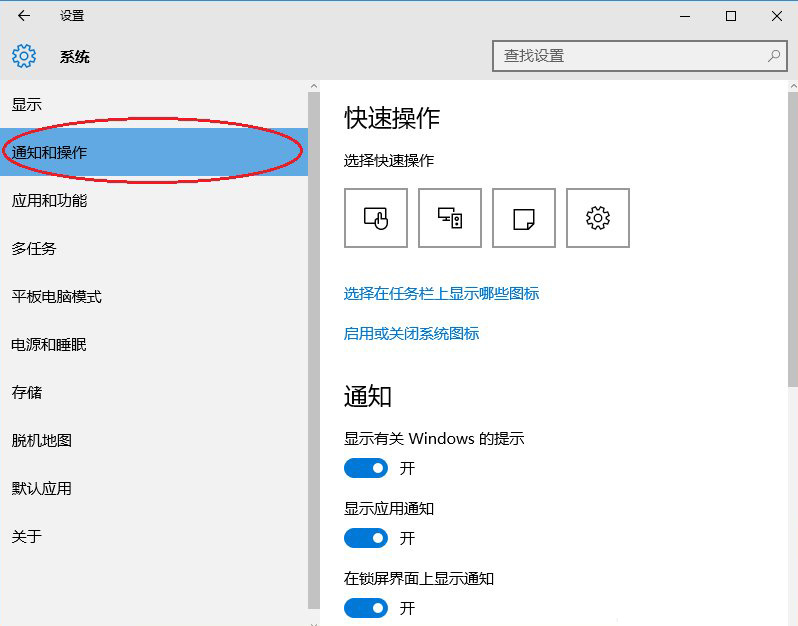Select the All settings gear quick action tile
Viewport: 798px width, 626px height.
click(598, 218)
